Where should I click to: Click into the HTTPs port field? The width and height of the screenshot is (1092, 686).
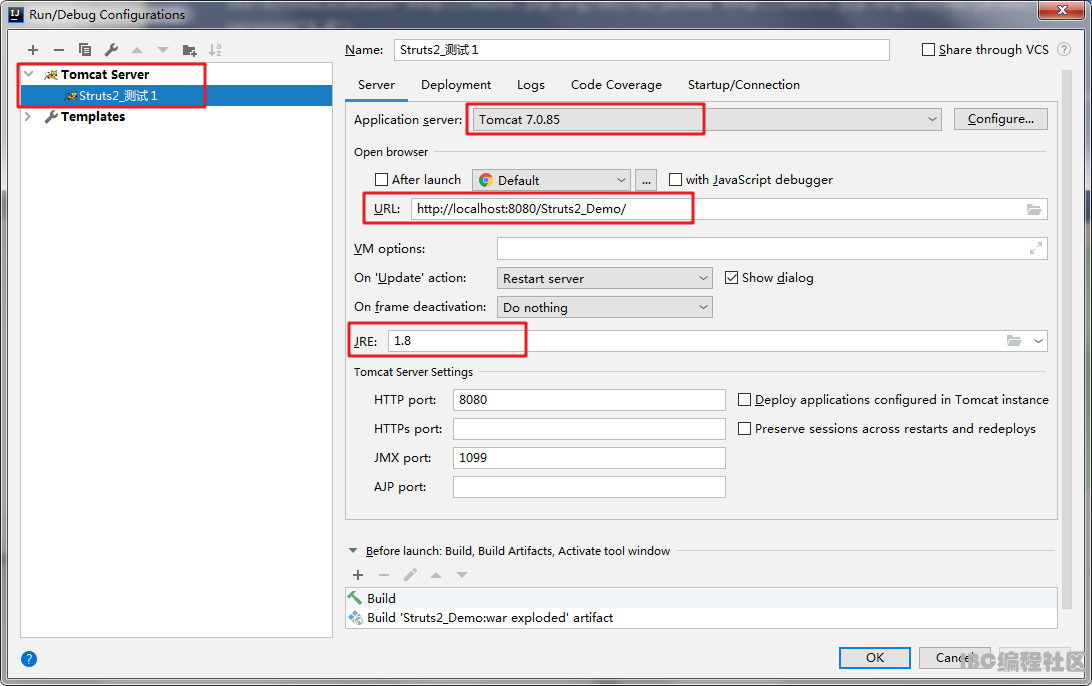tap(589, 429)
